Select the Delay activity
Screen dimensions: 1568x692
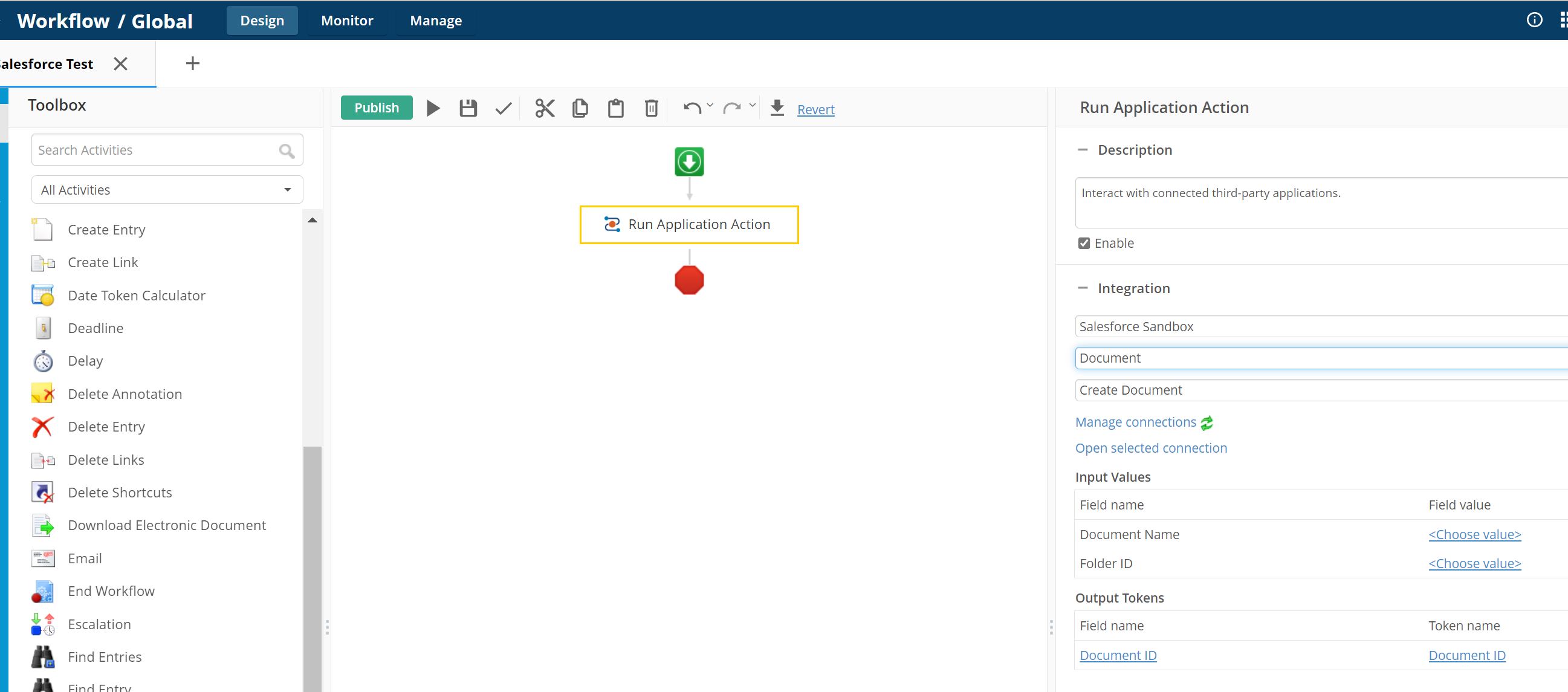click(x=85, y=361)
